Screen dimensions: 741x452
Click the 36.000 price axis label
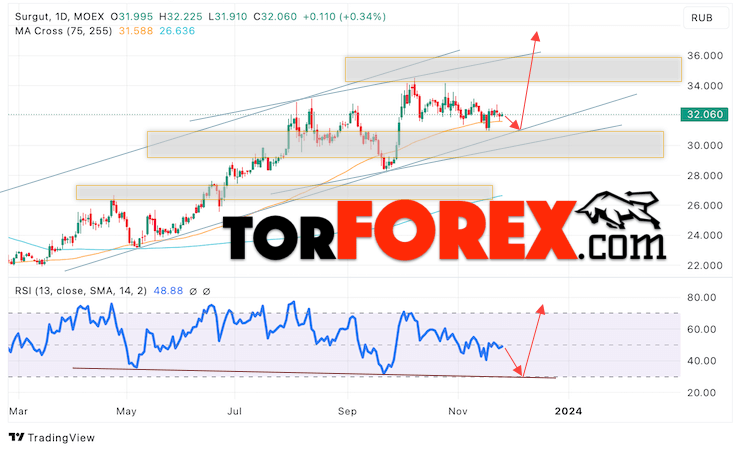point(705,56)
